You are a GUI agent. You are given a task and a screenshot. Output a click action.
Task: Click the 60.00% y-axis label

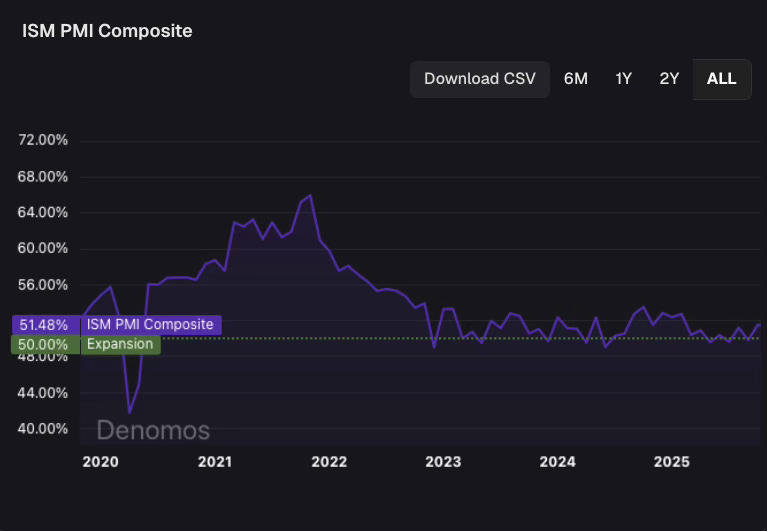point(43,248)
